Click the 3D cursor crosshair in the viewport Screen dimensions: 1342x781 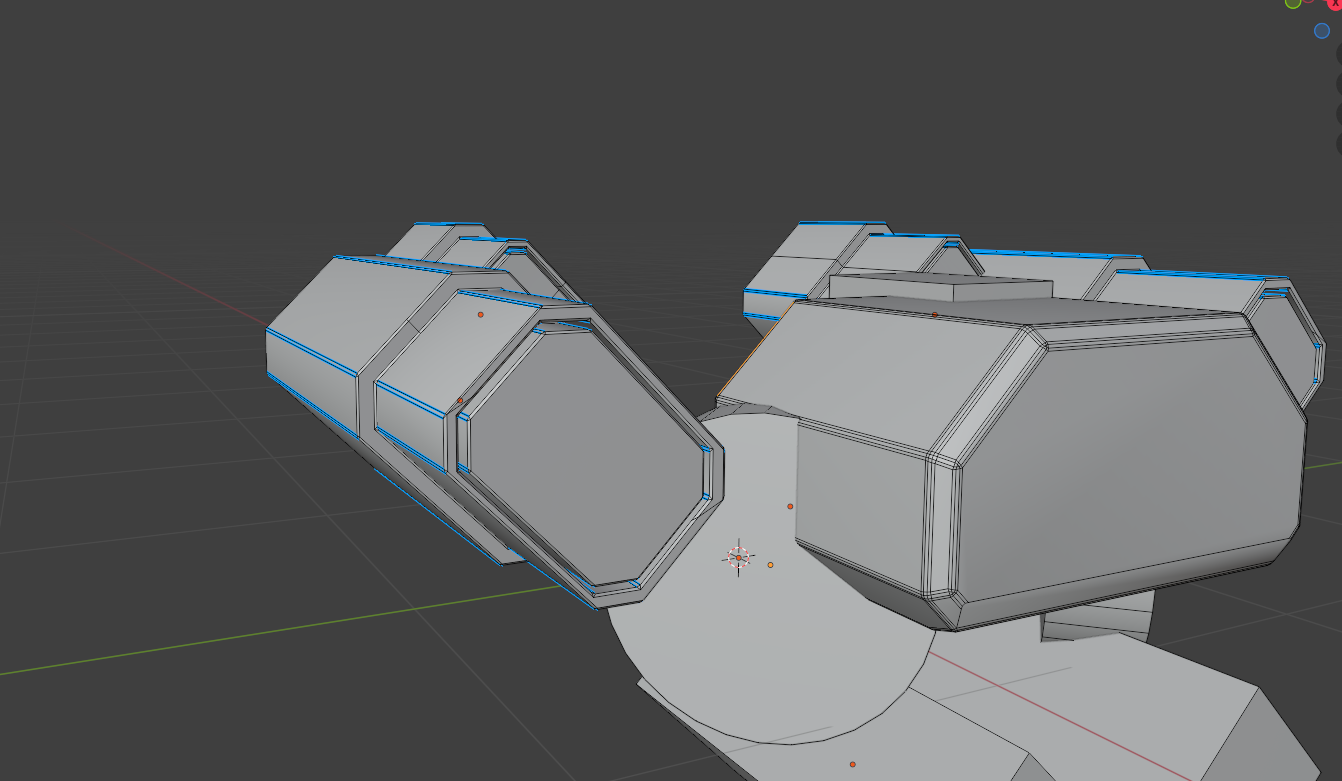738,557
